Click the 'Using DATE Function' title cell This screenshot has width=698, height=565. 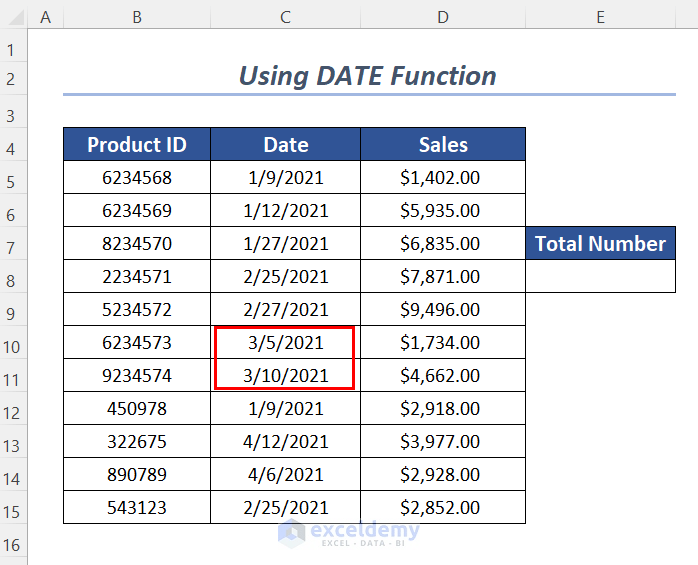click(369, 76)
